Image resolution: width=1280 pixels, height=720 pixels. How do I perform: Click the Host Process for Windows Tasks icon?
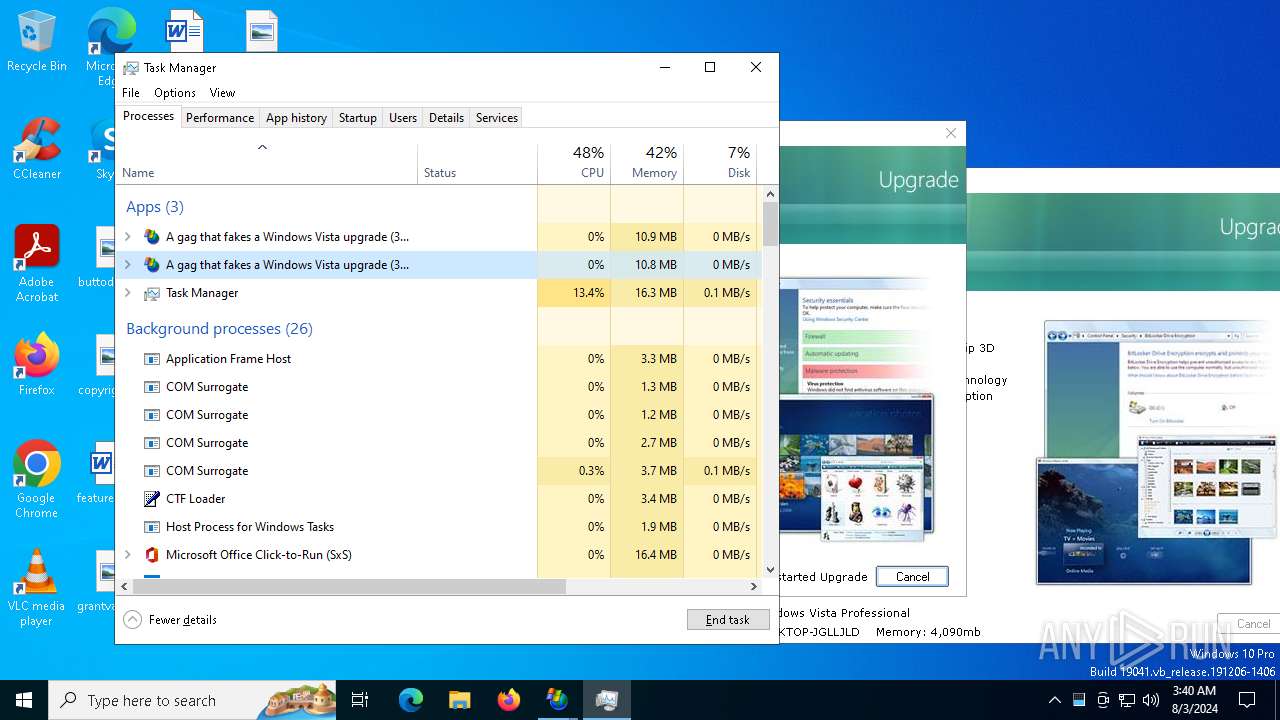[x=152, y=527]
